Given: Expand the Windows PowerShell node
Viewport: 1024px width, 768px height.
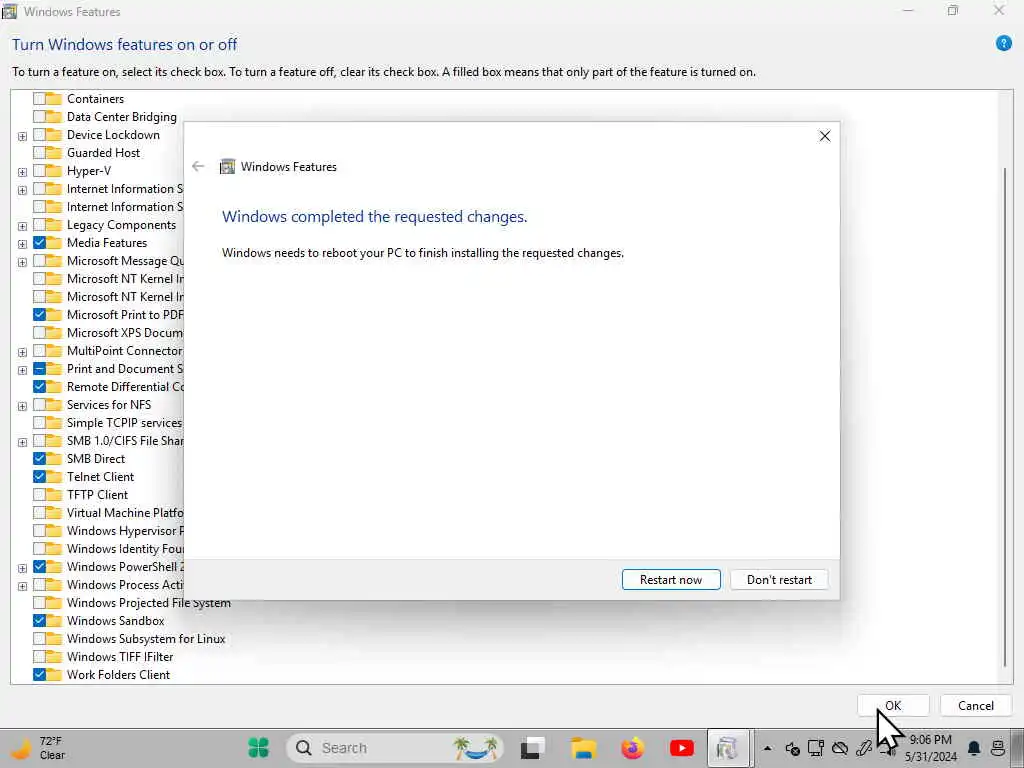Looking at the screenshot, I should coord(22,568).
